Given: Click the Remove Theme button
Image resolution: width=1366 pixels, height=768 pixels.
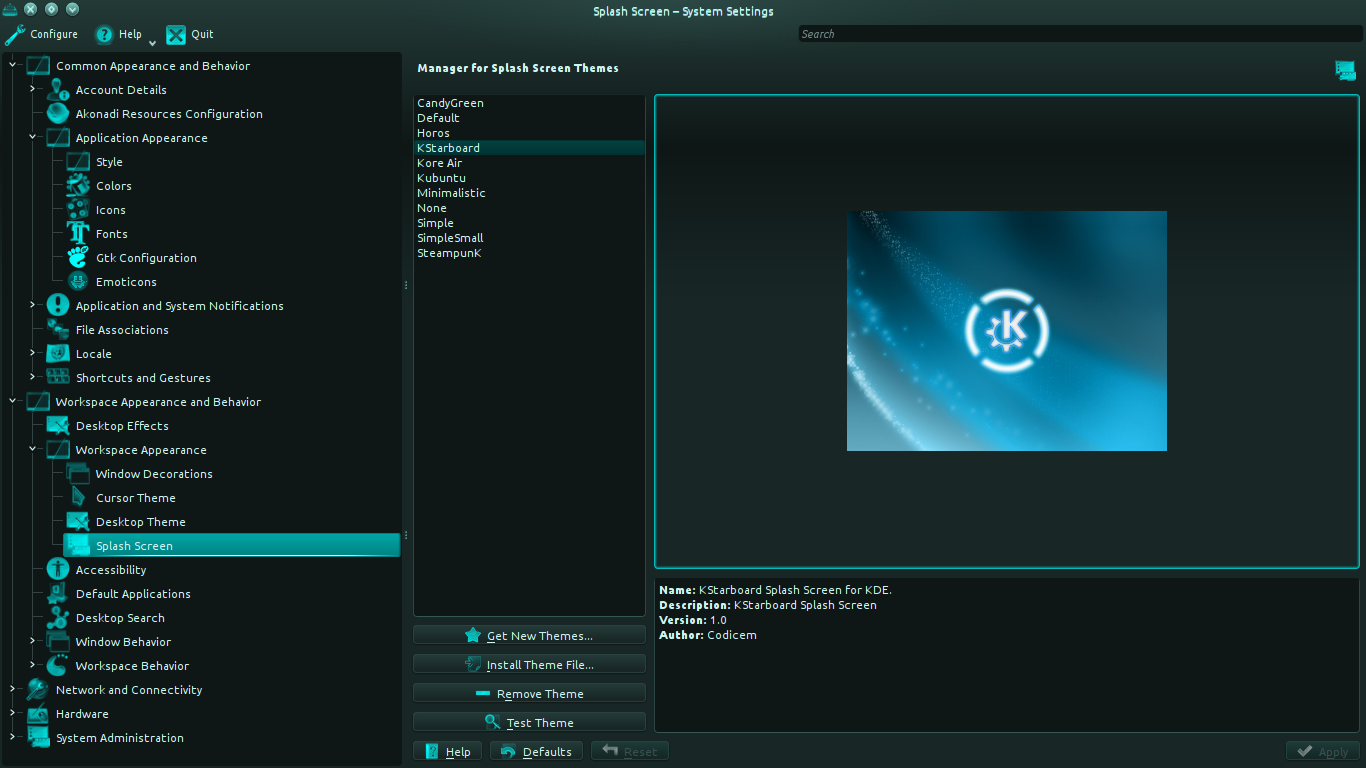Looking at the screenshot, I should tap(529, 694).
